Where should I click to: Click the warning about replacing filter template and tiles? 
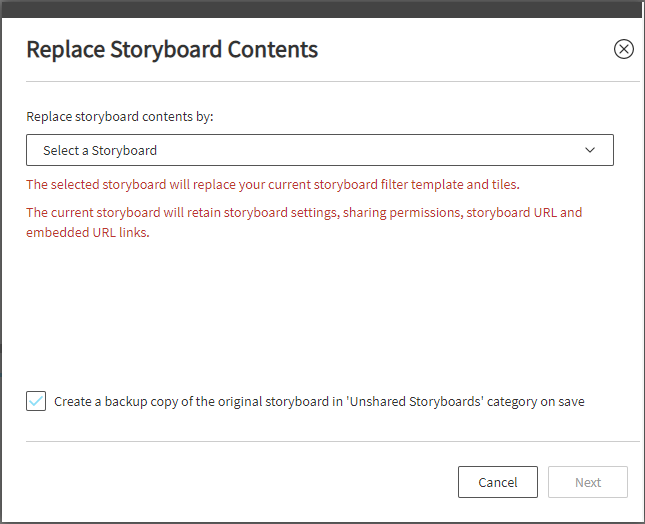click(x=272, y=185)
